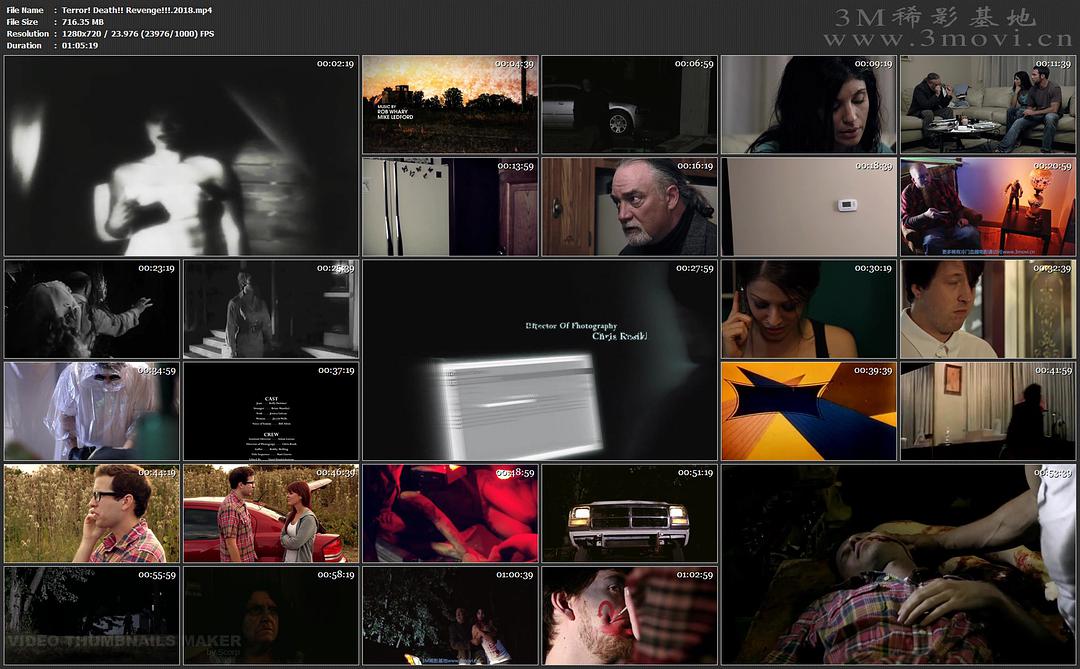Open the large black-and-white thumbnail at 00:02:19
The width and height of the screenshot is (1080, 669).
(181, 156)
